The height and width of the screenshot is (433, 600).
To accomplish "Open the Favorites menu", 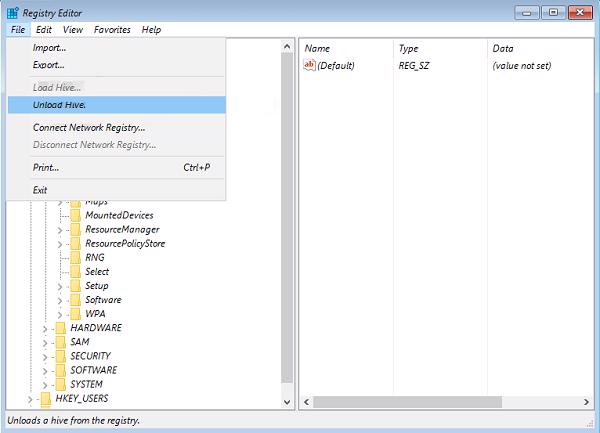I will [112, 30].
